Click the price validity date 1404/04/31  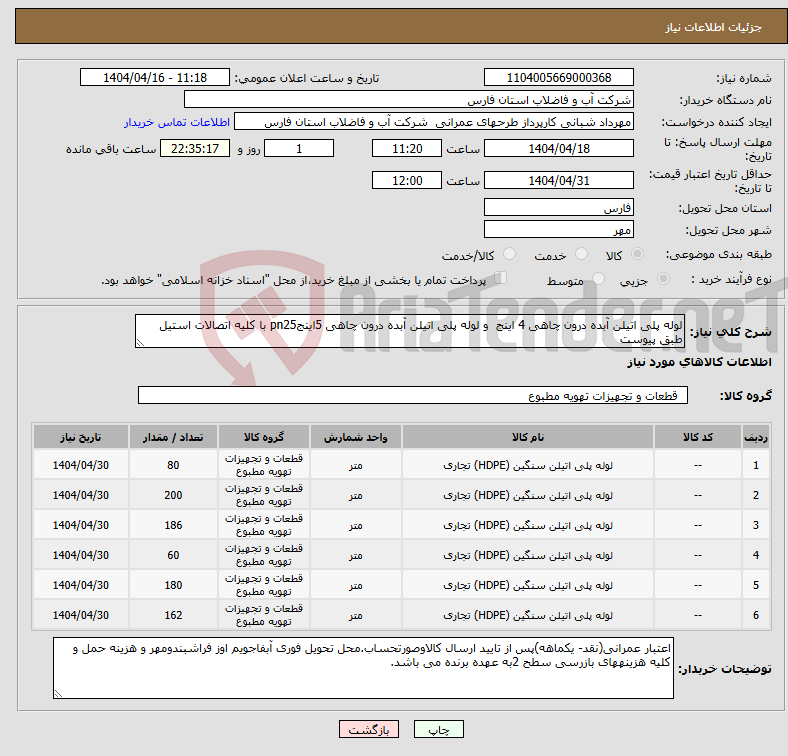(559, 180)
